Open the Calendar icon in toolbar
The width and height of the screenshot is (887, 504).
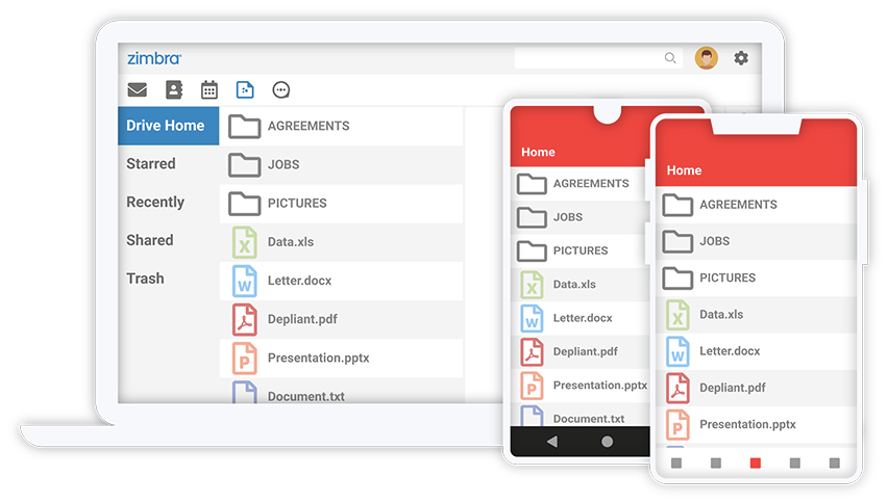pyautogui.click(x=209, y=90)
